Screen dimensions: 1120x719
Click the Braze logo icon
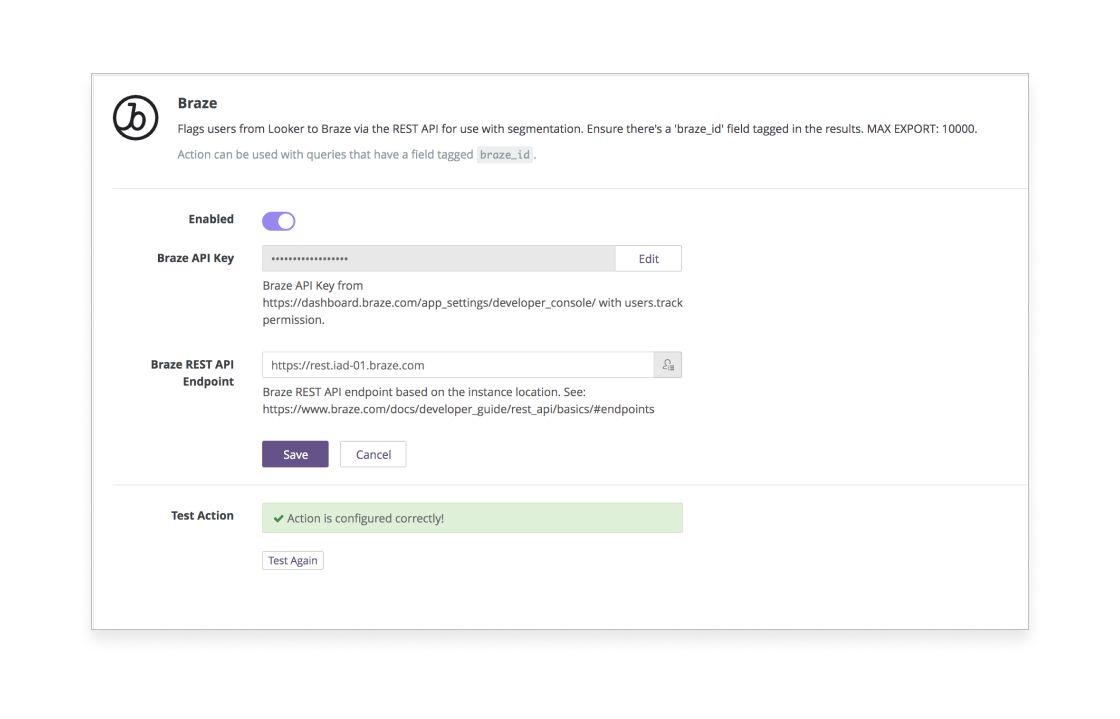(136, 118)
